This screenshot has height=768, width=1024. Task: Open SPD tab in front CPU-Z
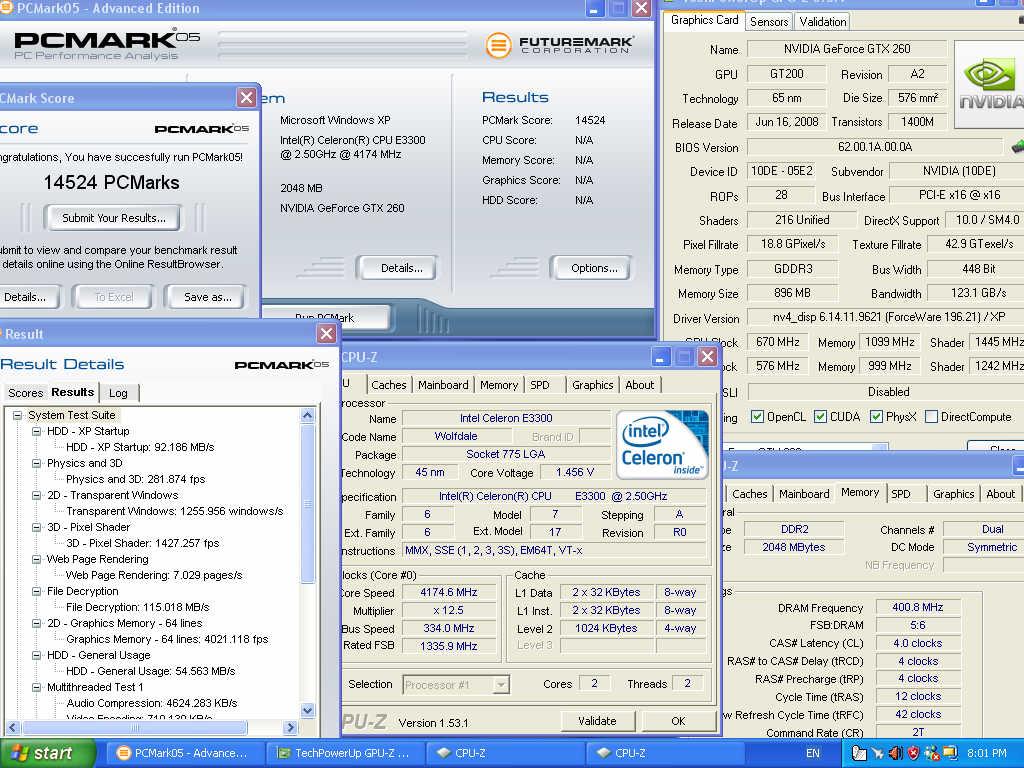[x=540, y=385]
